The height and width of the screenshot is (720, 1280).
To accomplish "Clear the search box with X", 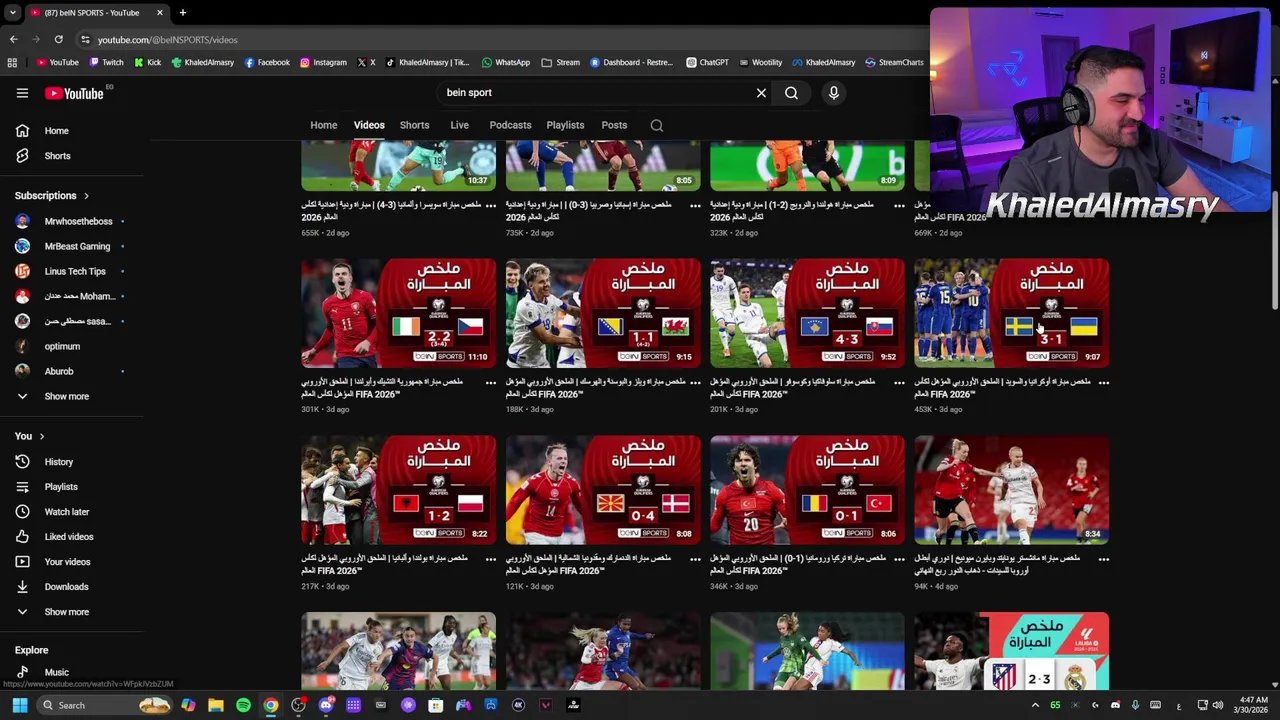I will click(761, 93).
